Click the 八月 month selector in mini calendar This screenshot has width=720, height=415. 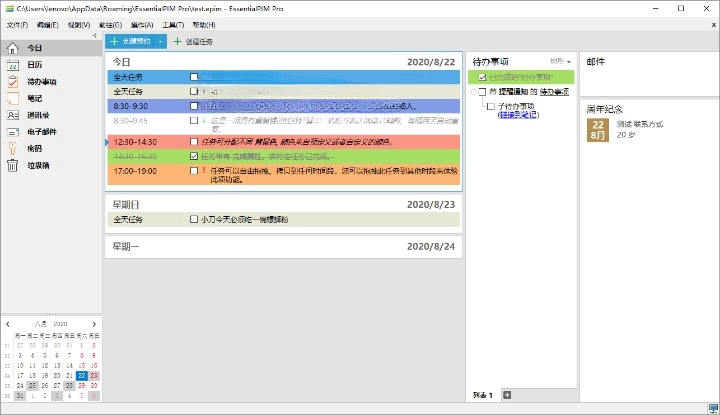[x=41, y=324]
